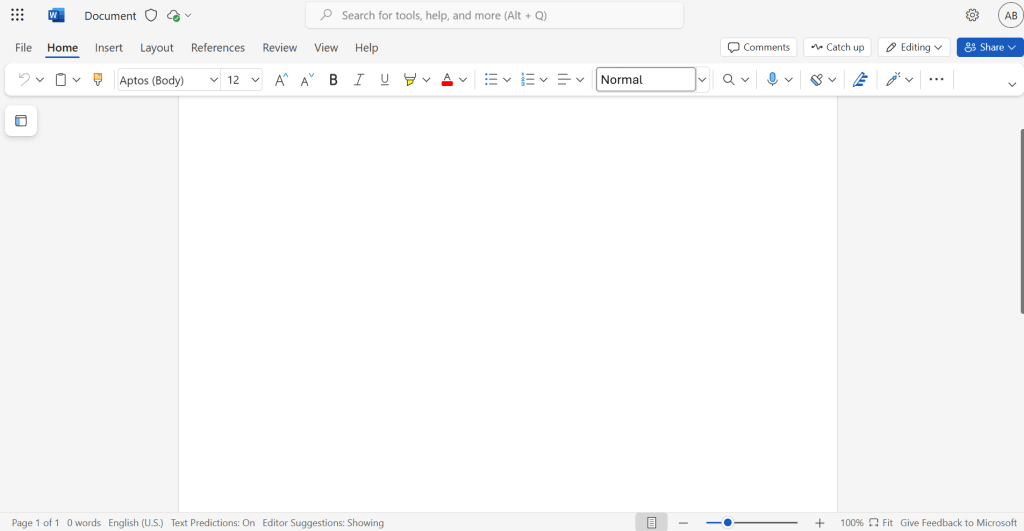Click the Comments button
The width and height of the screenshot is (1024, 531).
coord(758,47)
